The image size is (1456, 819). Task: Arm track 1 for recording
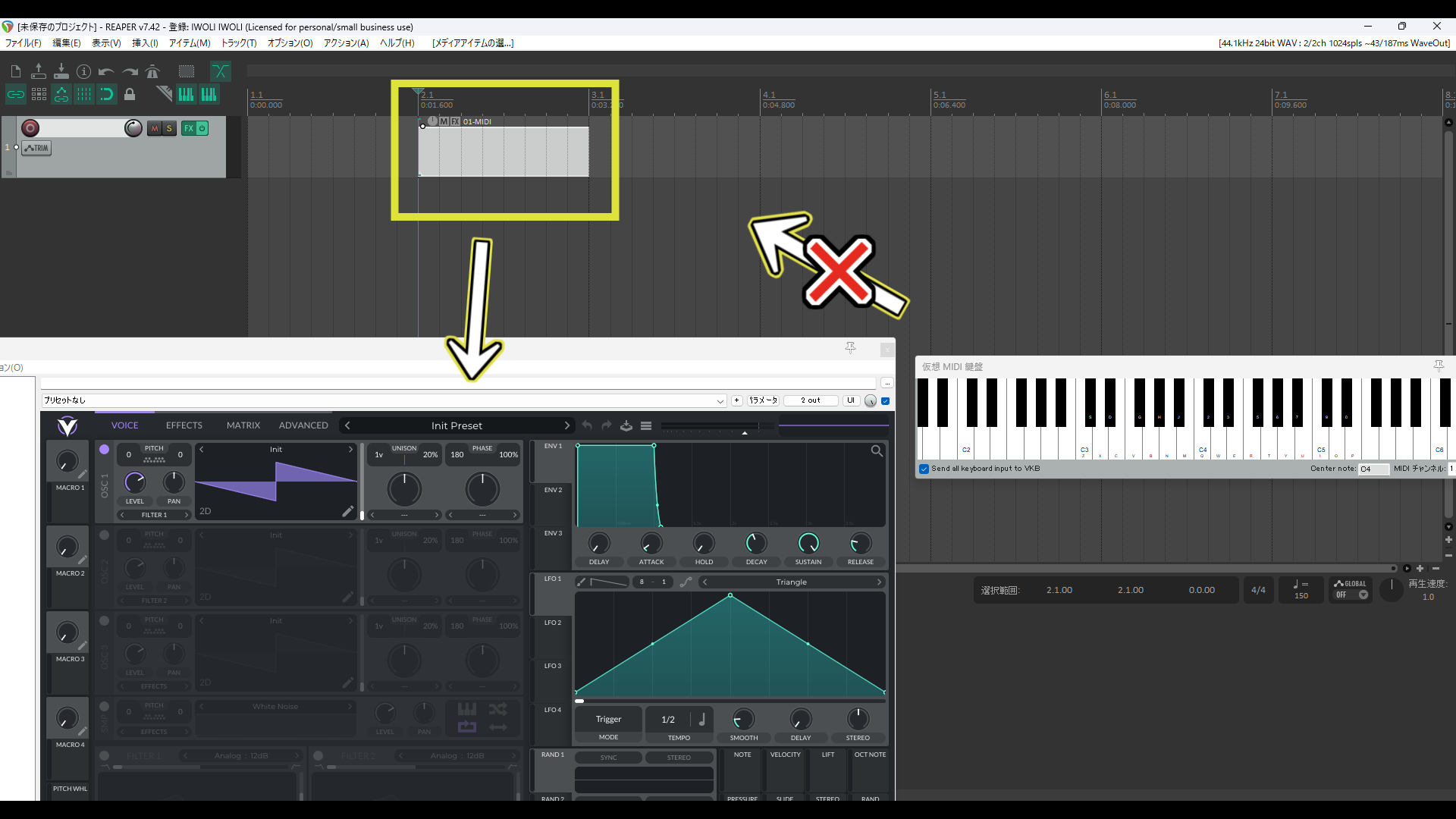click(x=30, y=128)
